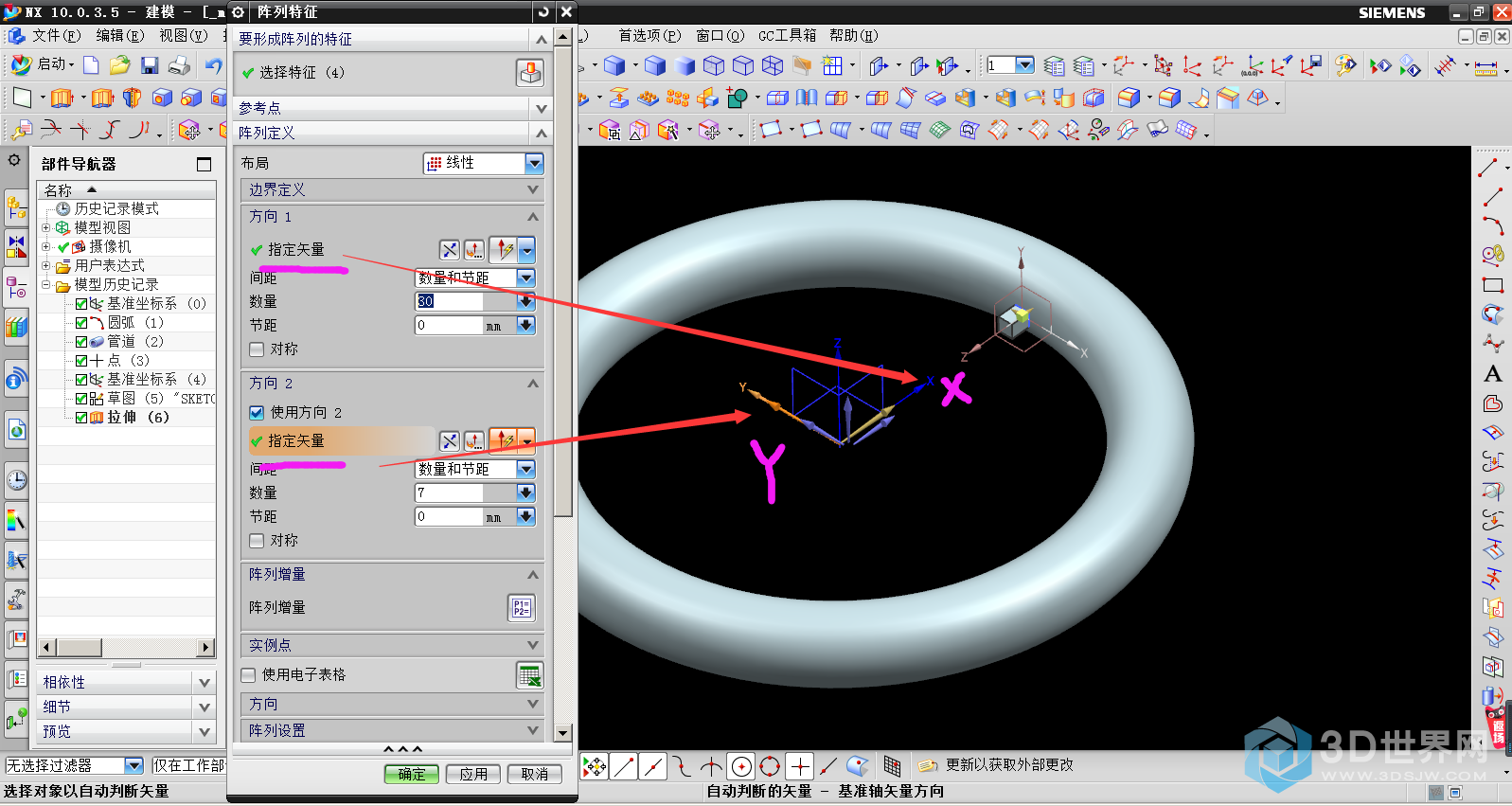1512x806 pixels.
Task: Click the Pattern Increment icon button
Action: pos(522,608)
